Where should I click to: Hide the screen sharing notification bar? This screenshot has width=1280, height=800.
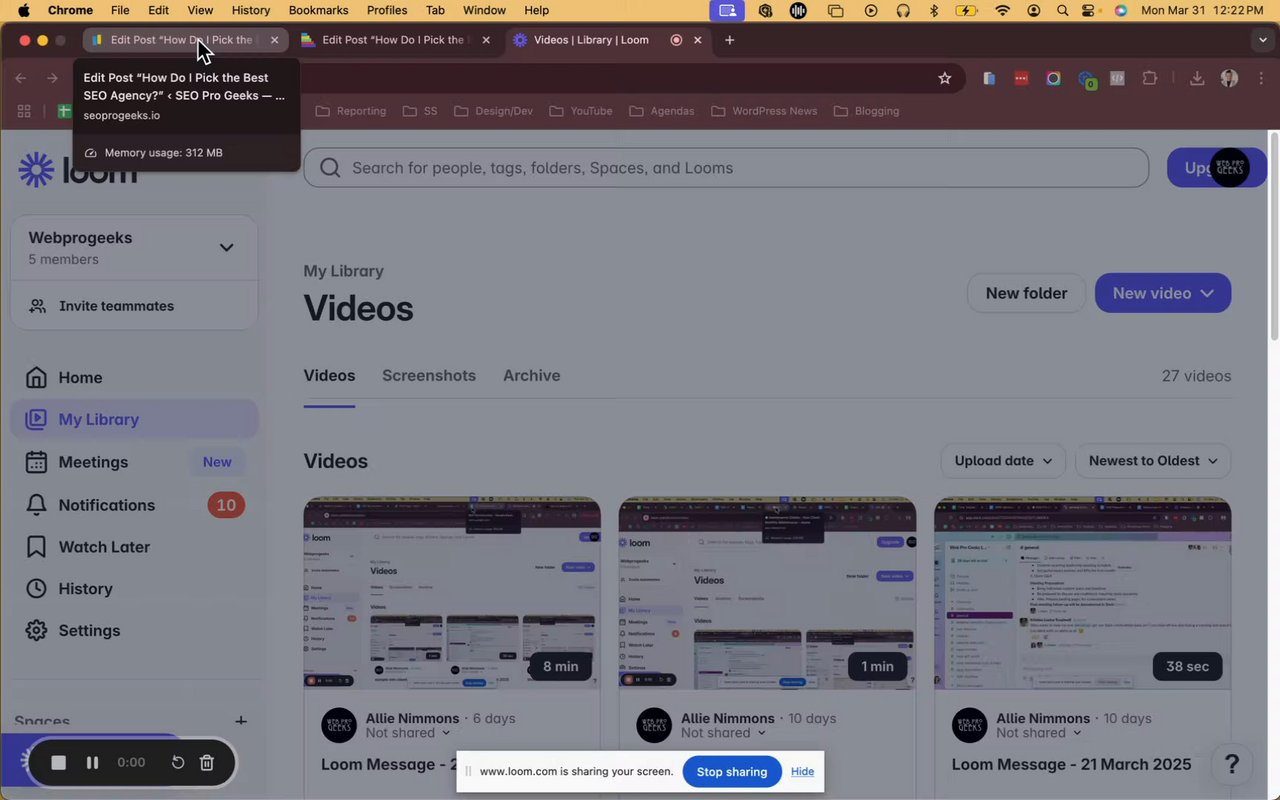click(x=802, y=772)
